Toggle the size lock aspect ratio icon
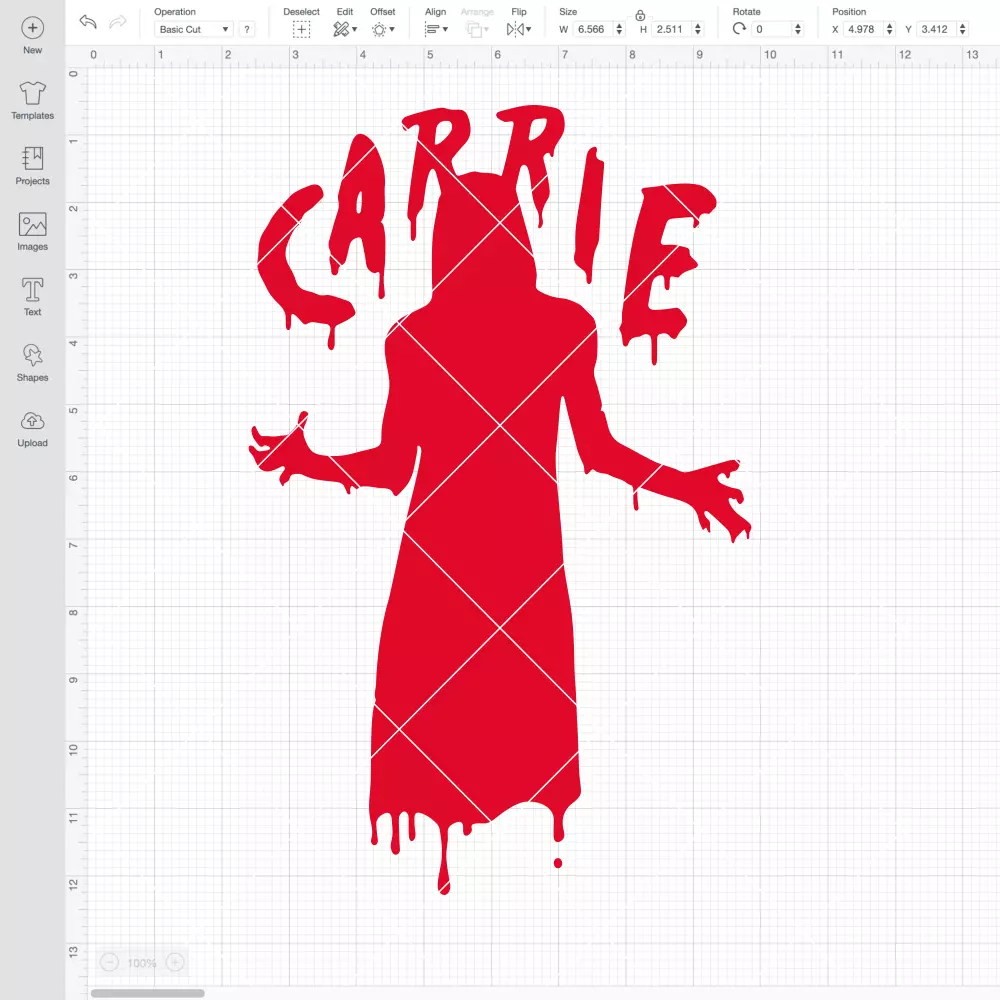Viewport: 1000px width, 1000px height. [640, 15]
